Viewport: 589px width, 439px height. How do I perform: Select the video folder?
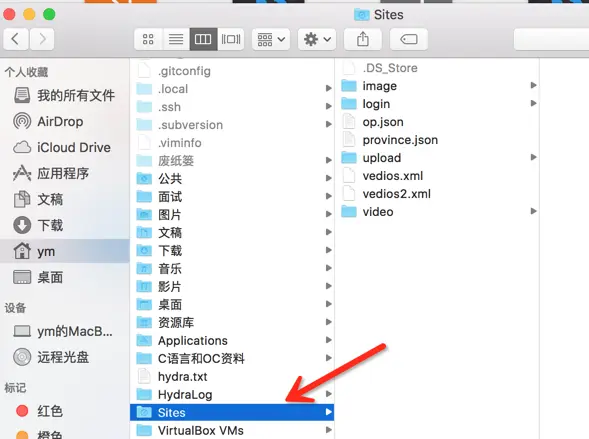pyautogui.click(x=437, y=212)
